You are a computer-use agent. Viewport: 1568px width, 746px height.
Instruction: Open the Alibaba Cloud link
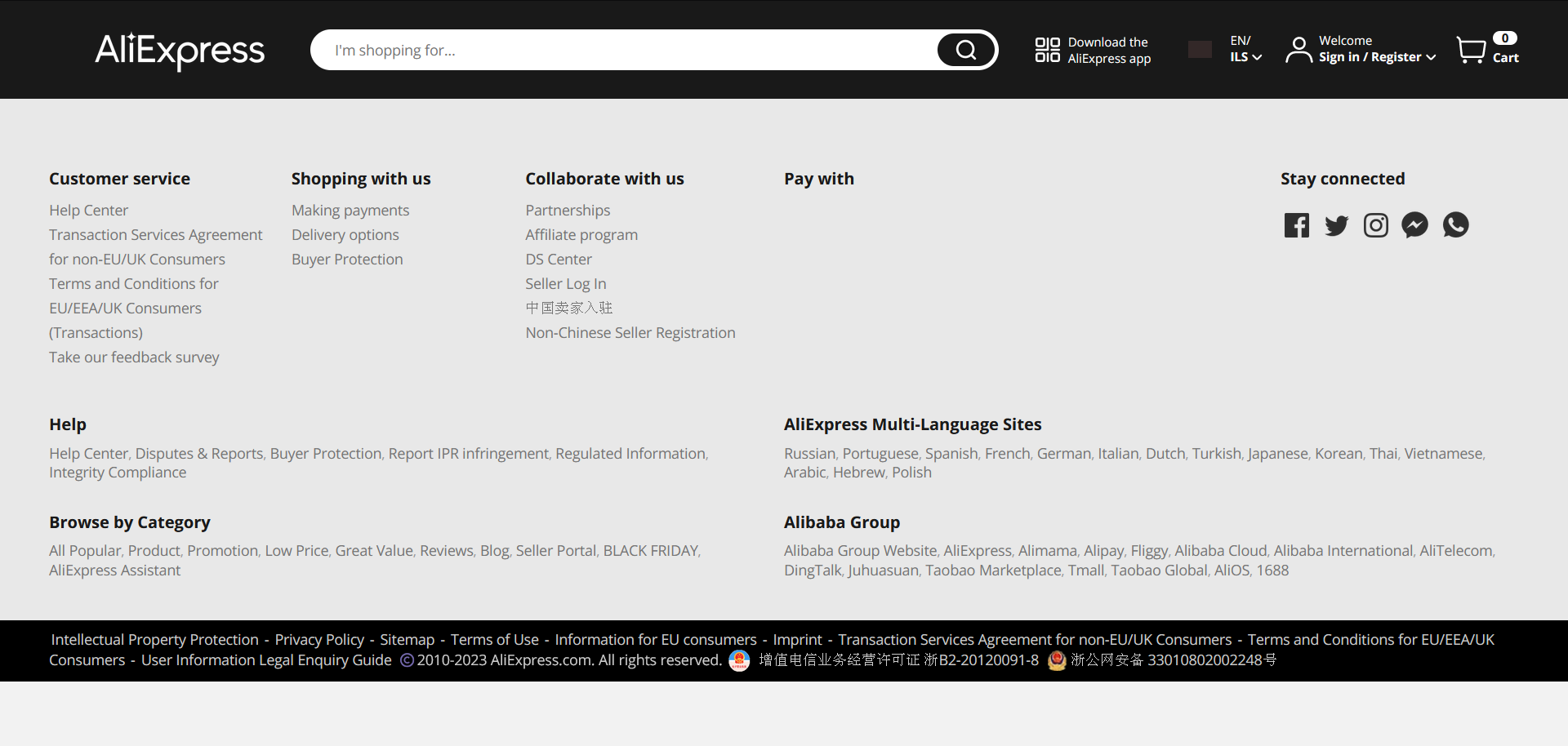point(1220,551)
